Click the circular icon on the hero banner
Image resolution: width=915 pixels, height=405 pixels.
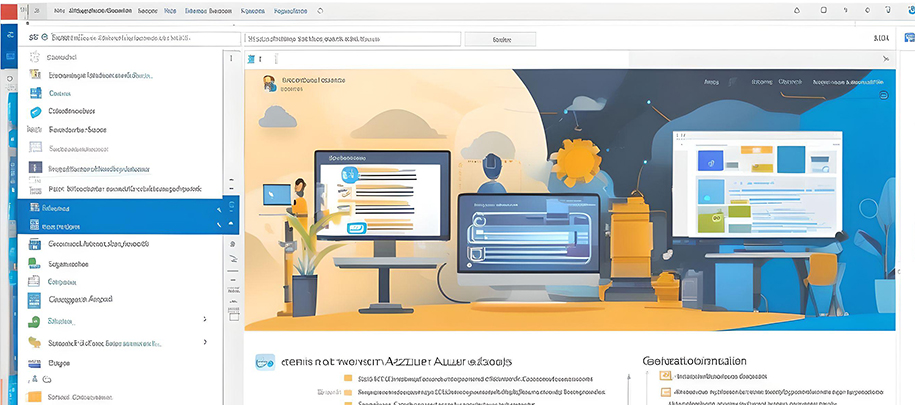883,96
